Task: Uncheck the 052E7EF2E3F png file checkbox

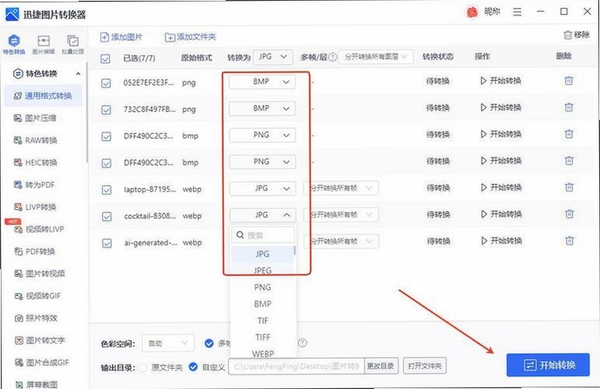Action: pyautogui.click(x=106, y=83)
